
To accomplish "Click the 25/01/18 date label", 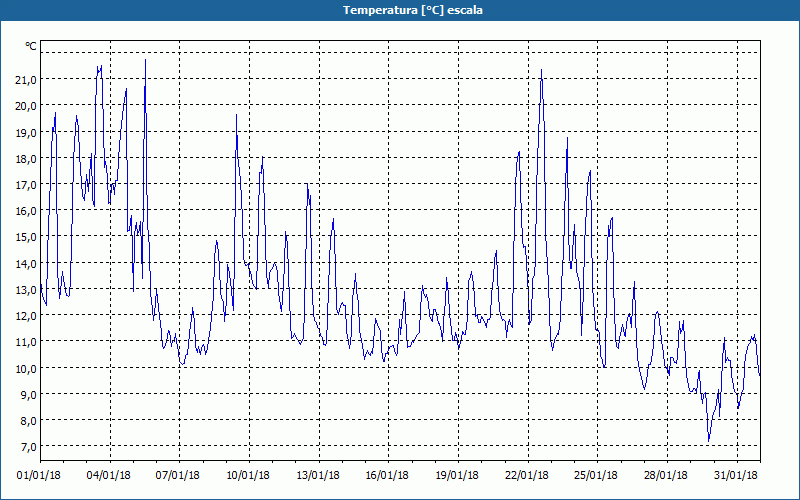I will click(596, 476).
